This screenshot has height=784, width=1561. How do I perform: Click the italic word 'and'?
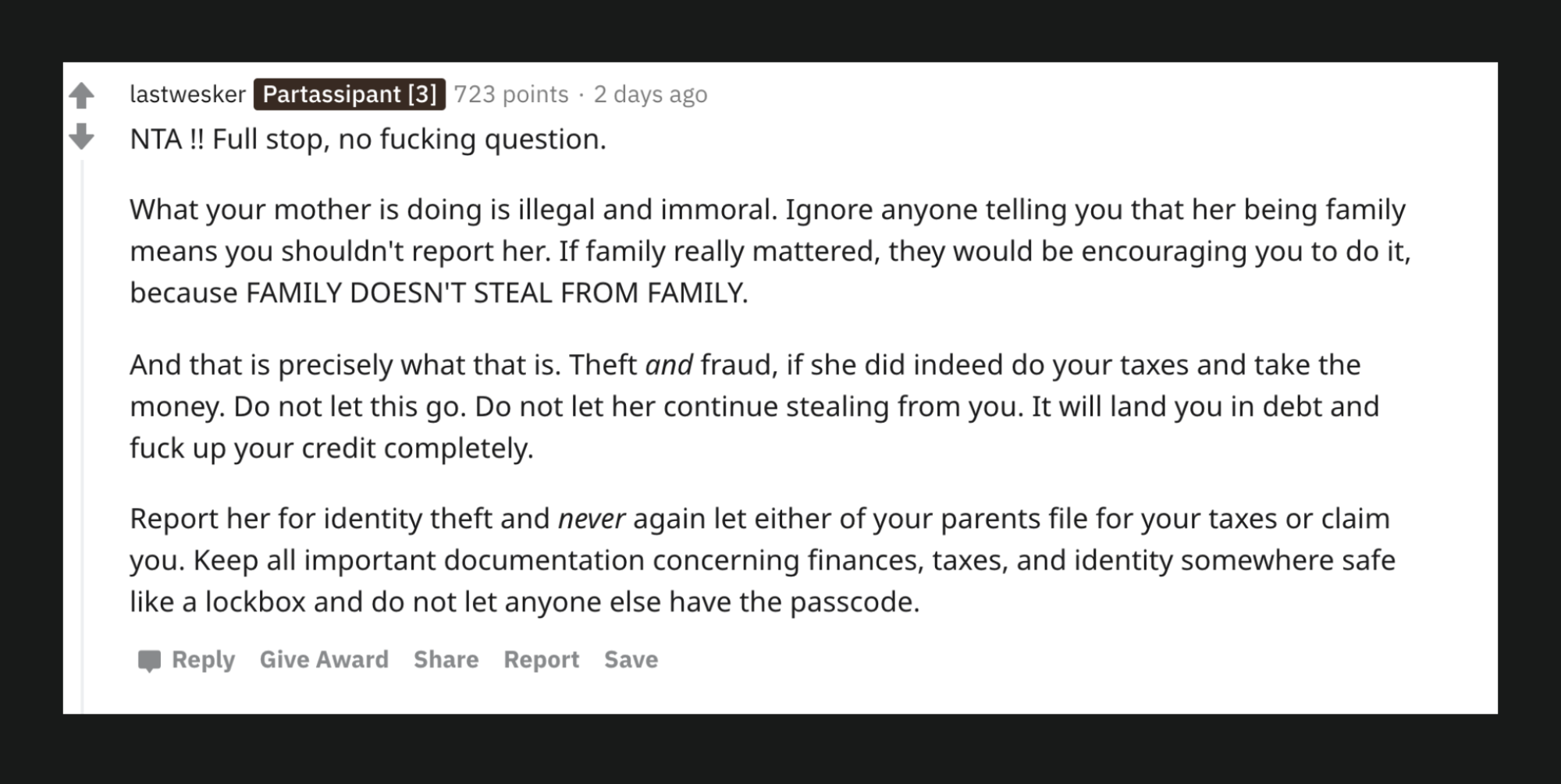click(x=668, y=365)
